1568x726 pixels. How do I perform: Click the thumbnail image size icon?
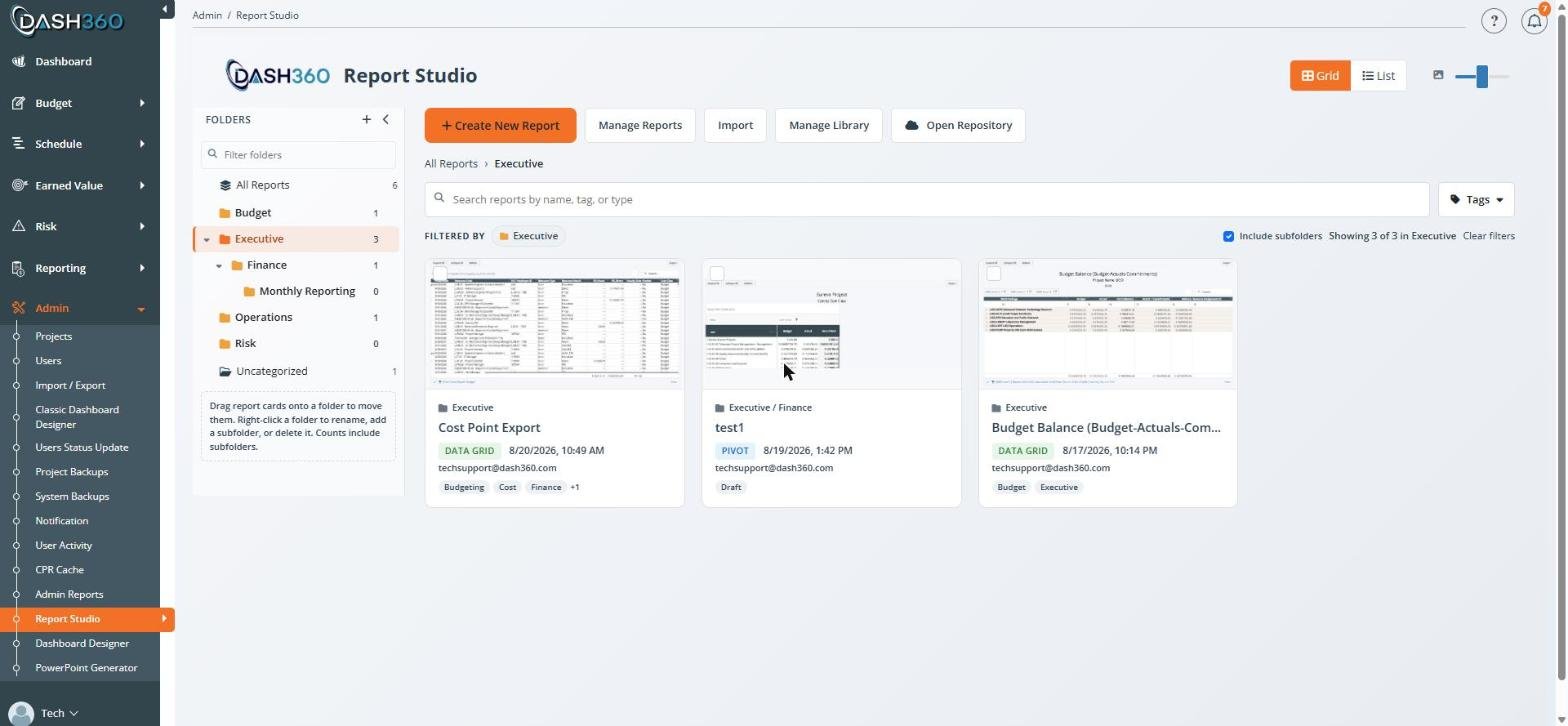(x=1438, y=75)
